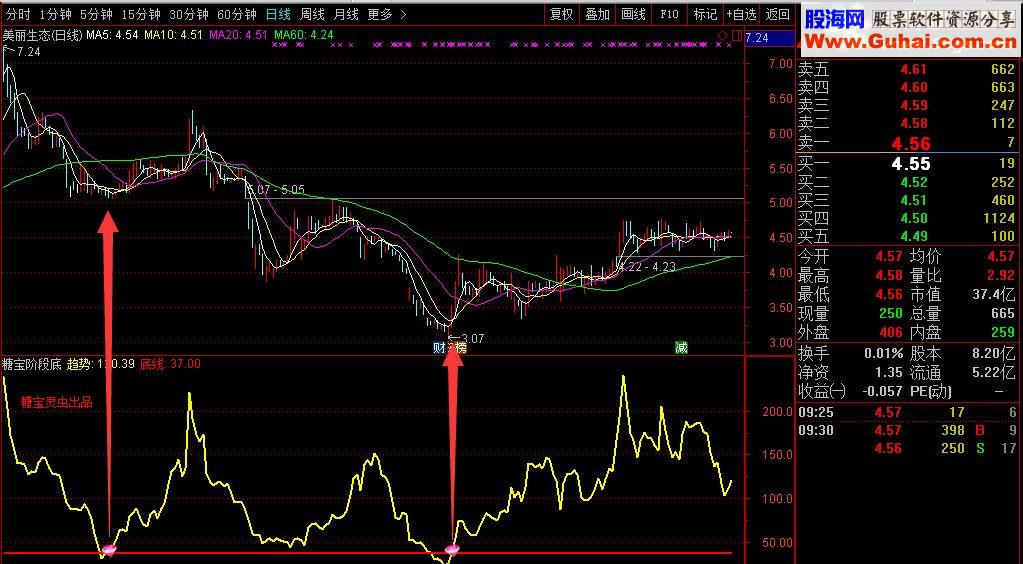Click the 标记 mark button
Image resolution: width=1023 pixels, height=564 pixels.
[705, 14]
